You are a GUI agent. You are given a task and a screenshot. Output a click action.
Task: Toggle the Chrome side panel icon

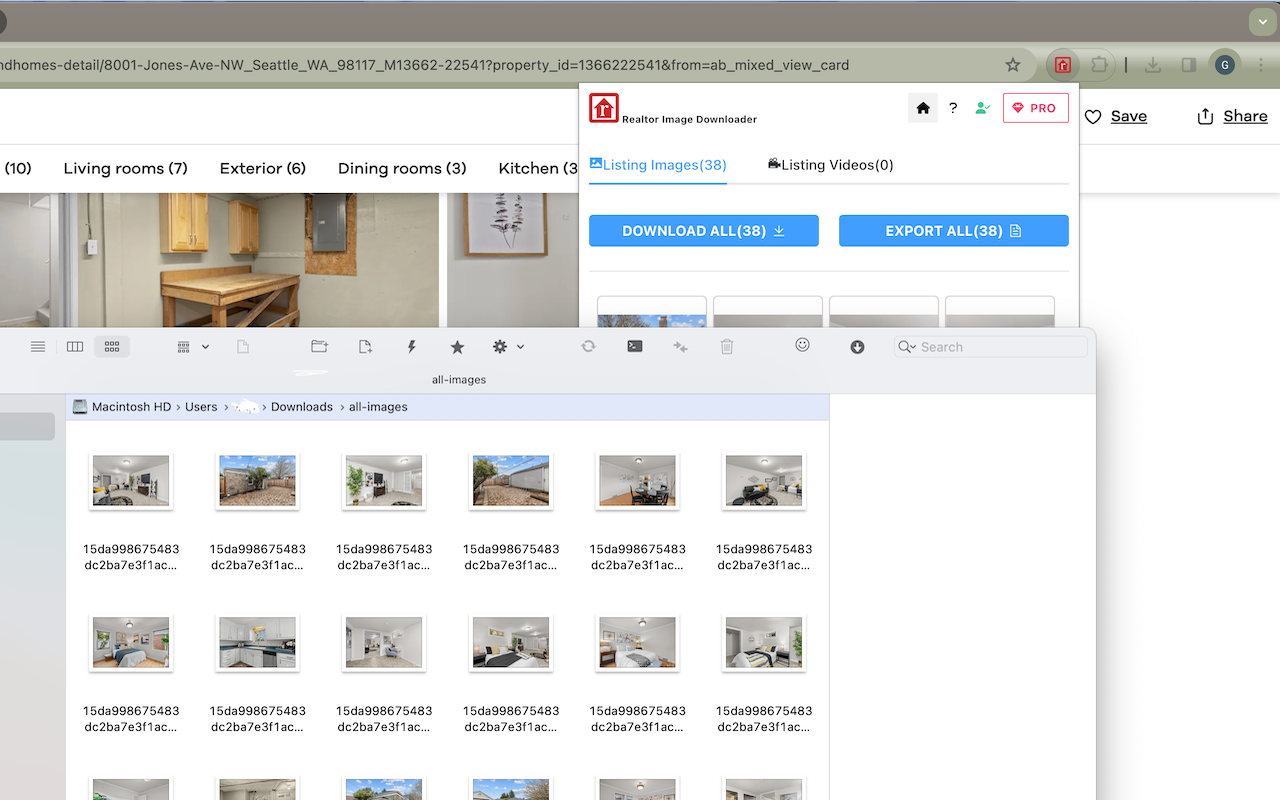point(1189,65)
